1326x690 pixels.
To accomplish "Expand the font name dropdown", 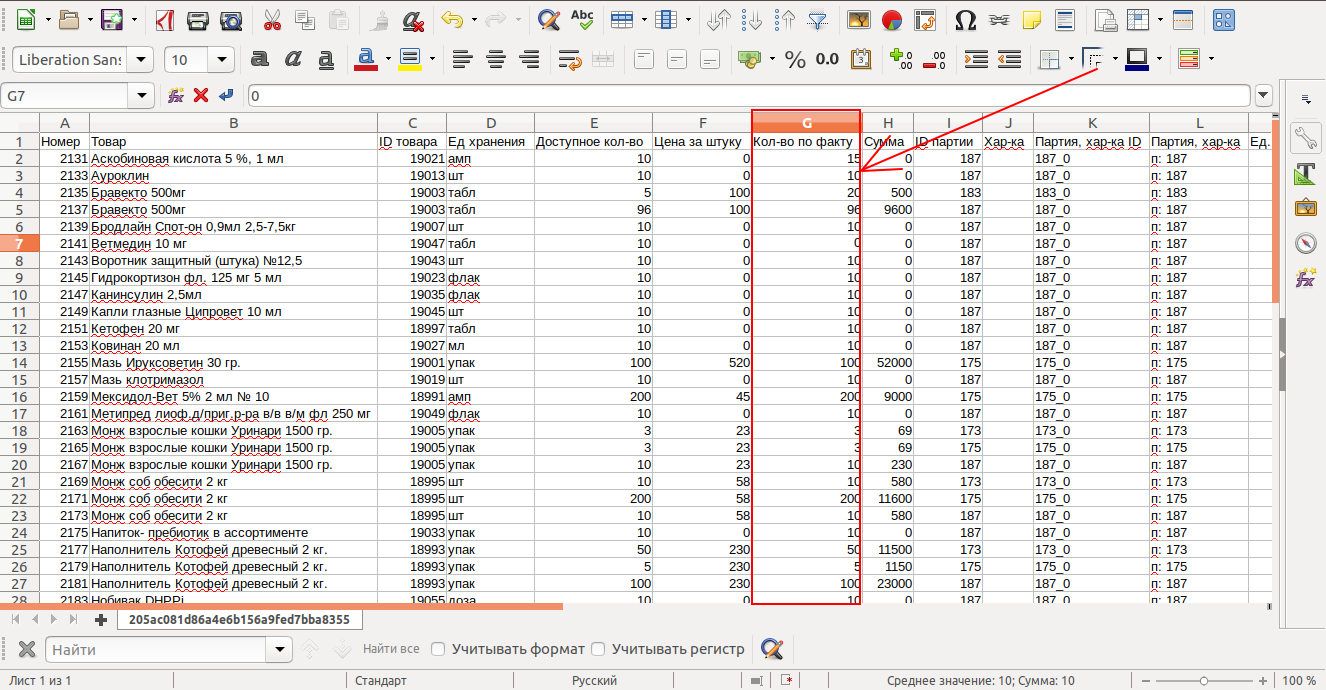I will [142, 60].
